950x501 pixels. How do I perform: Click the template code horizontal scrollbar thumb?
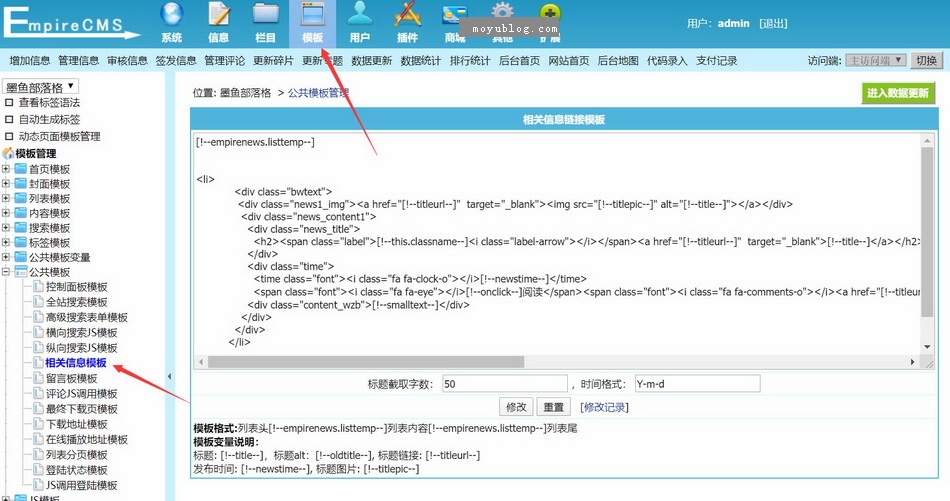[366, 362]
